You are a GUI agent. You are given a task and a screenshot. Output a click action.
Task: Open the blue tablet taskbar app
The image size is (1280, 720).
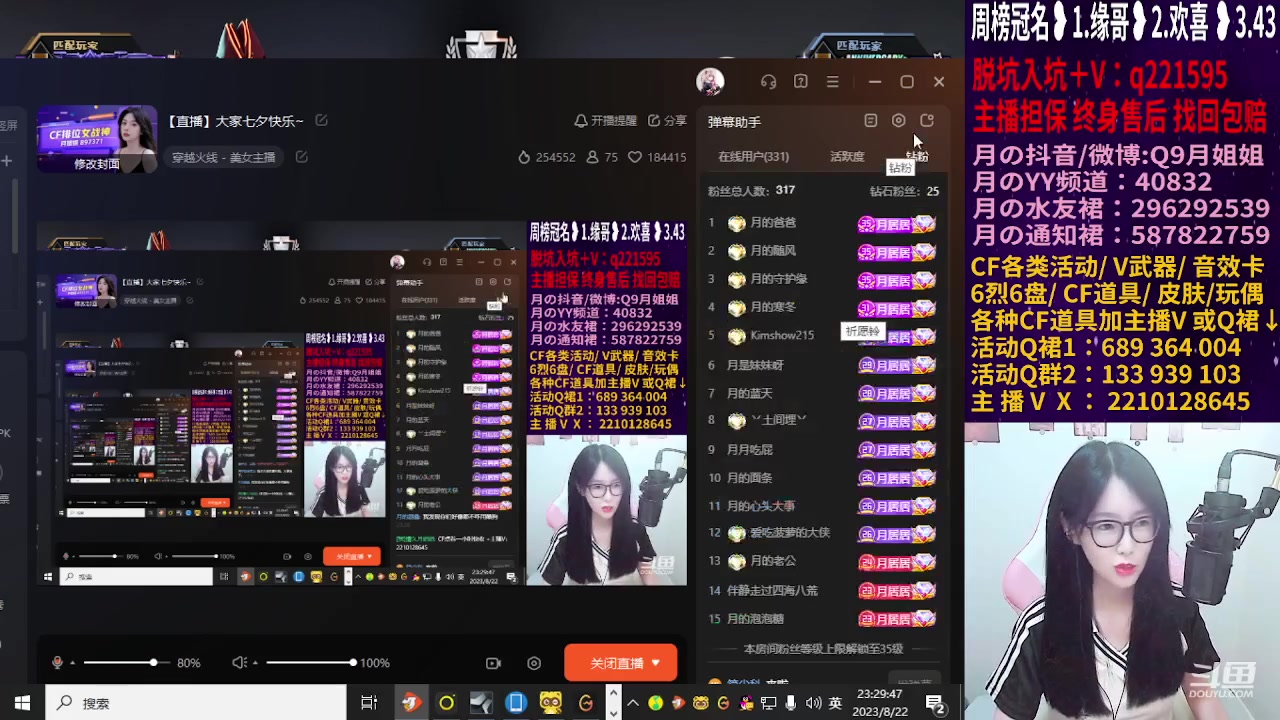pos(516,703)
